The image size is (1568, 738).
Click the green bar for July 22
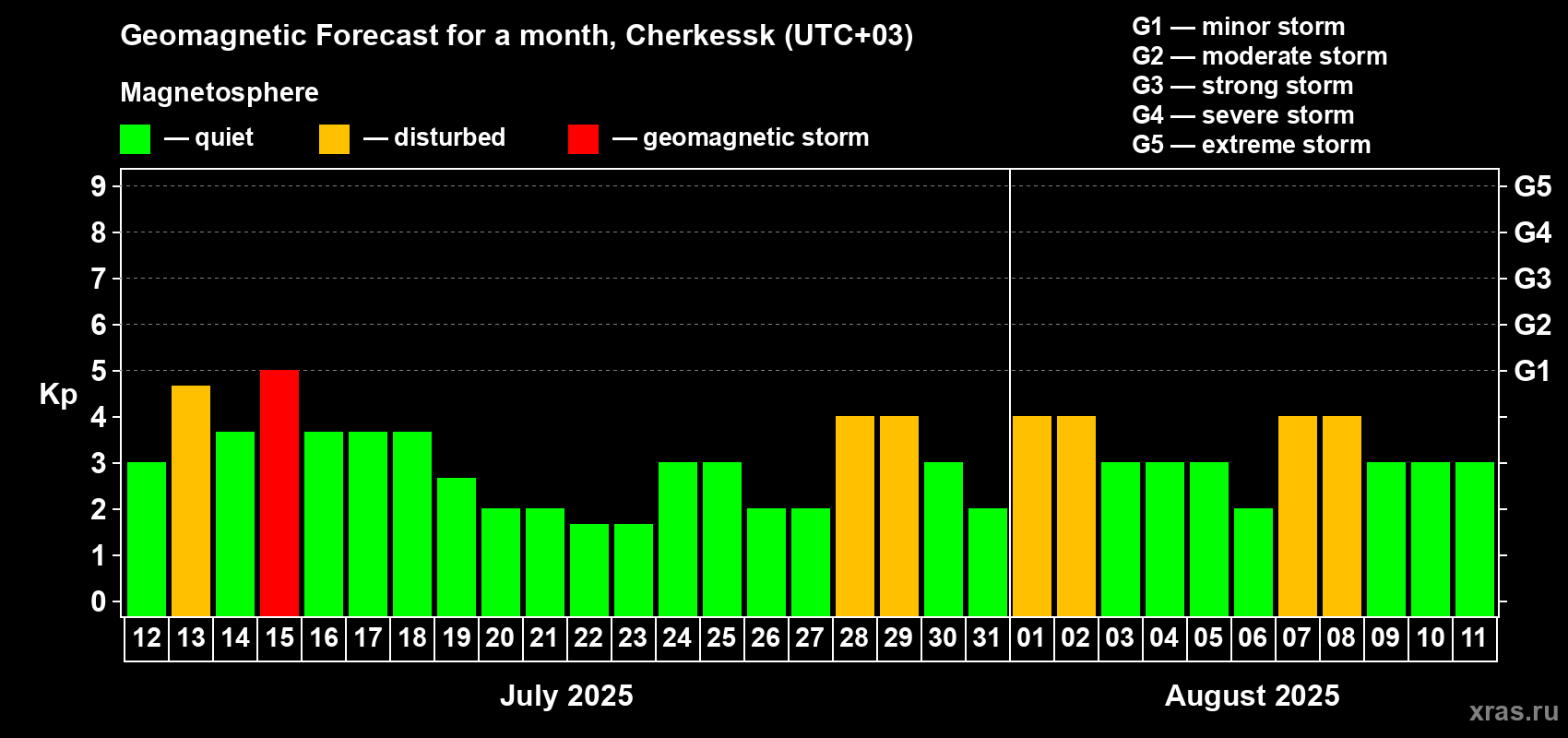pos(589,570)
